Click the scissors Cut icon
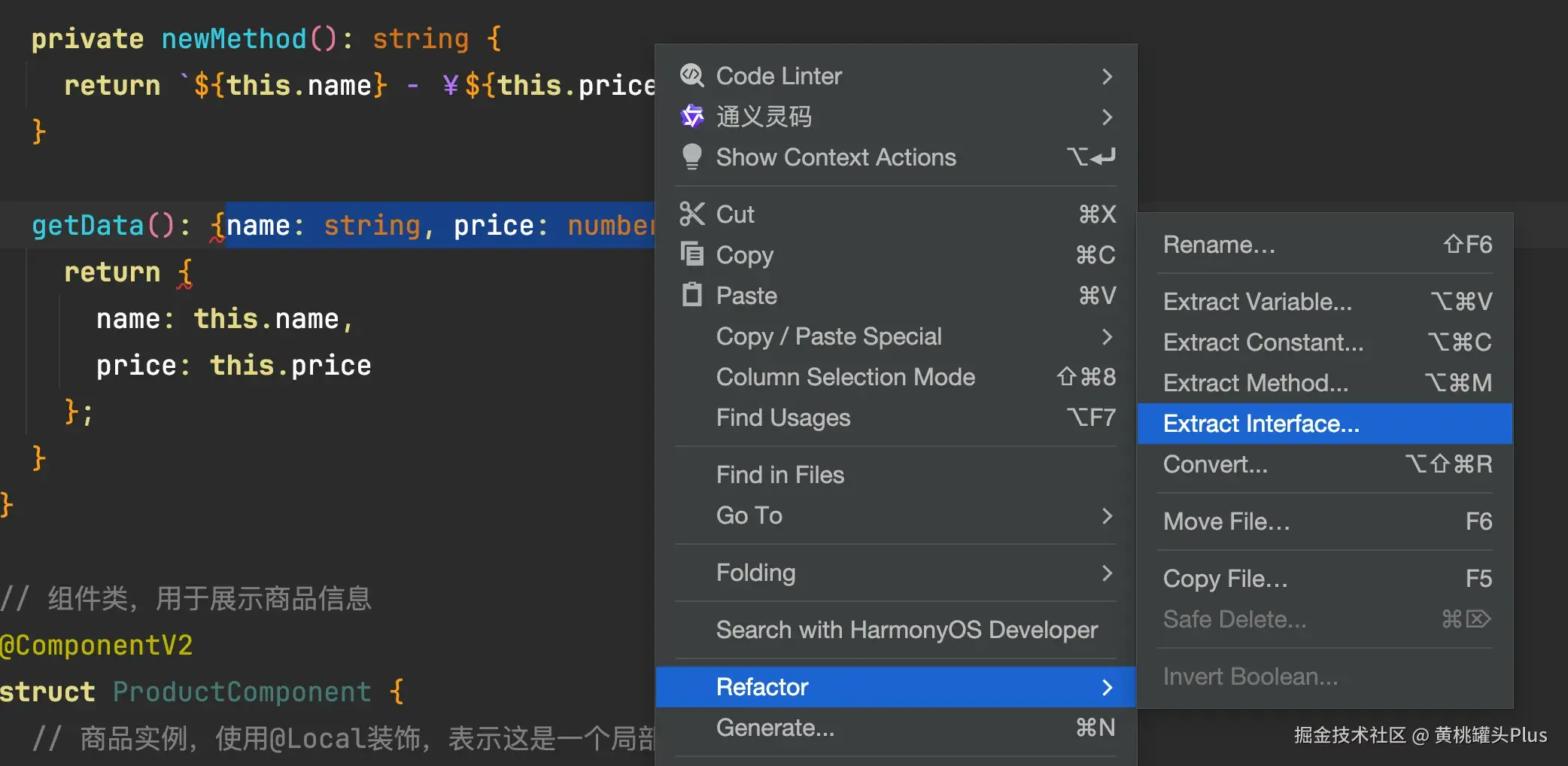 pyautogui.click(x=691, y=214)
